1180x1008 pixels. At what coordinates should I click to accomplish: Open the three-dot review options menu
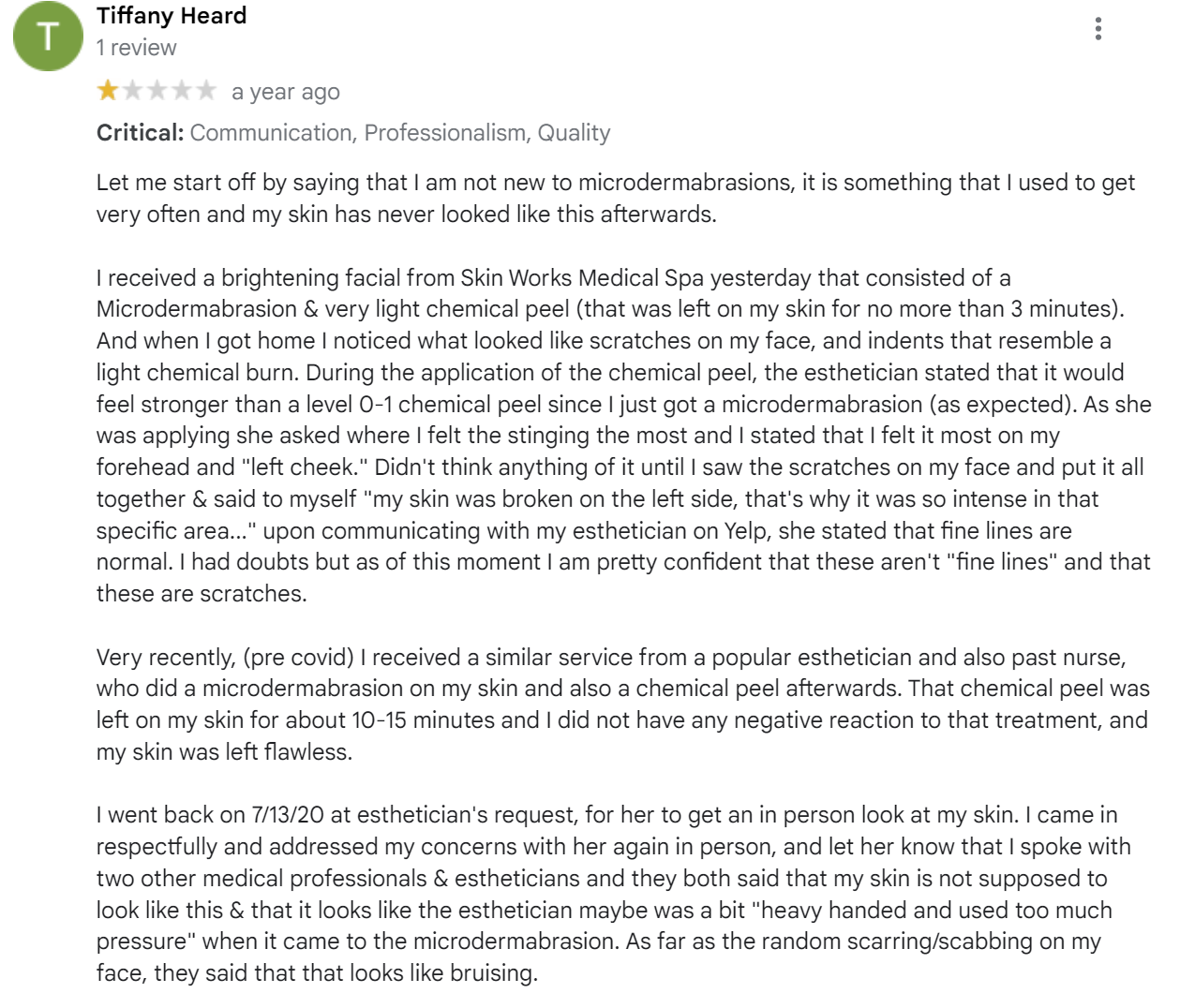coord(1098,29)
